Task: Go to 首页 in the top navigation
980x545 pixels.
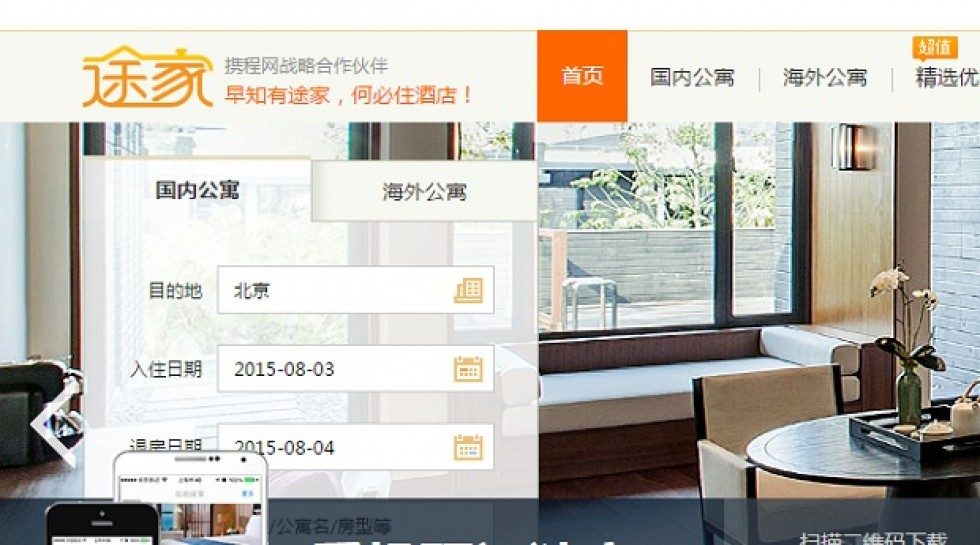Action: coord(582,77)
